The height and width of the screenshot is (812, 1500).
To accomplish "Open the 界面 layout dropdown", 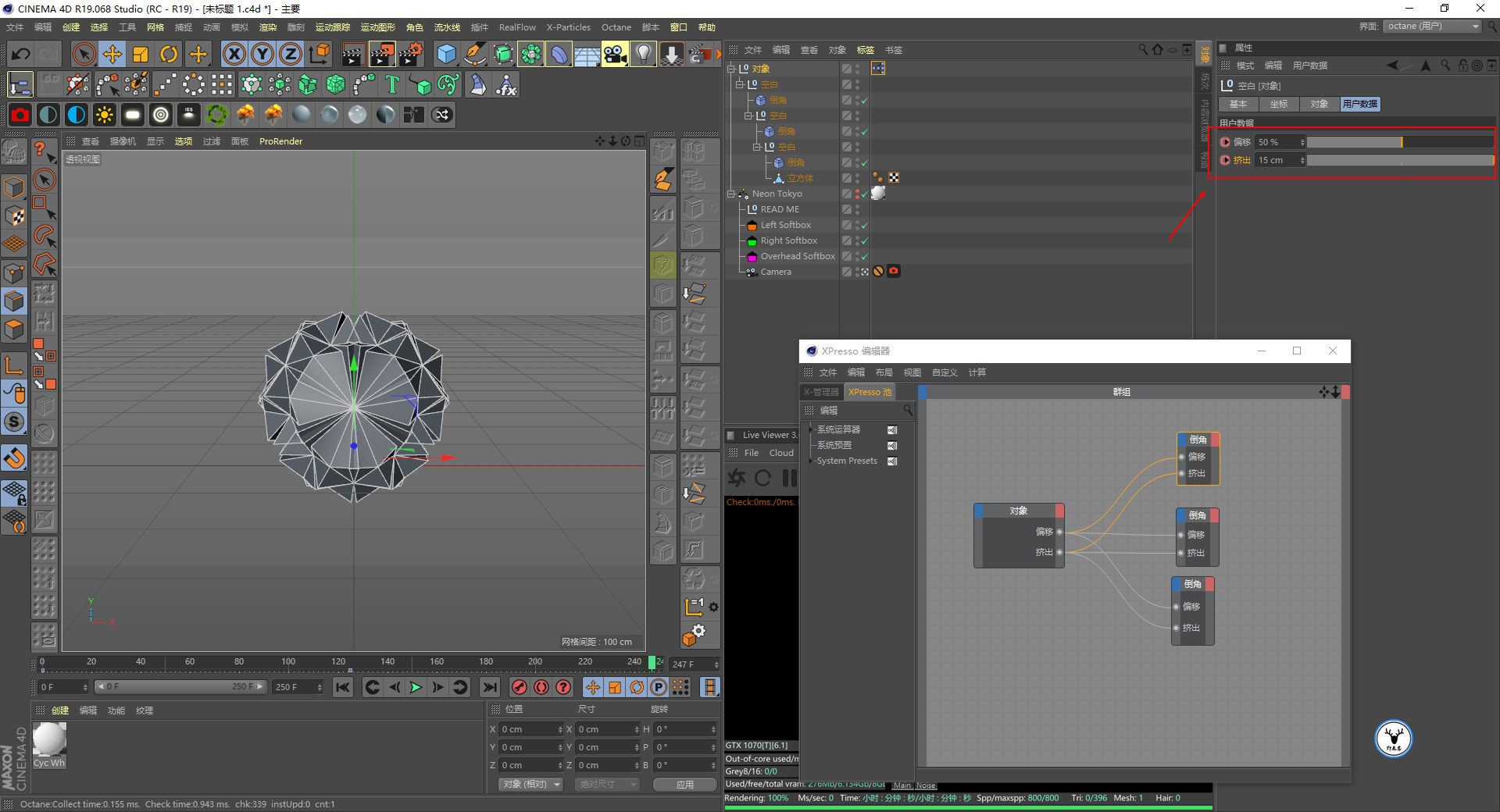I will click(x=1434, y=27).
